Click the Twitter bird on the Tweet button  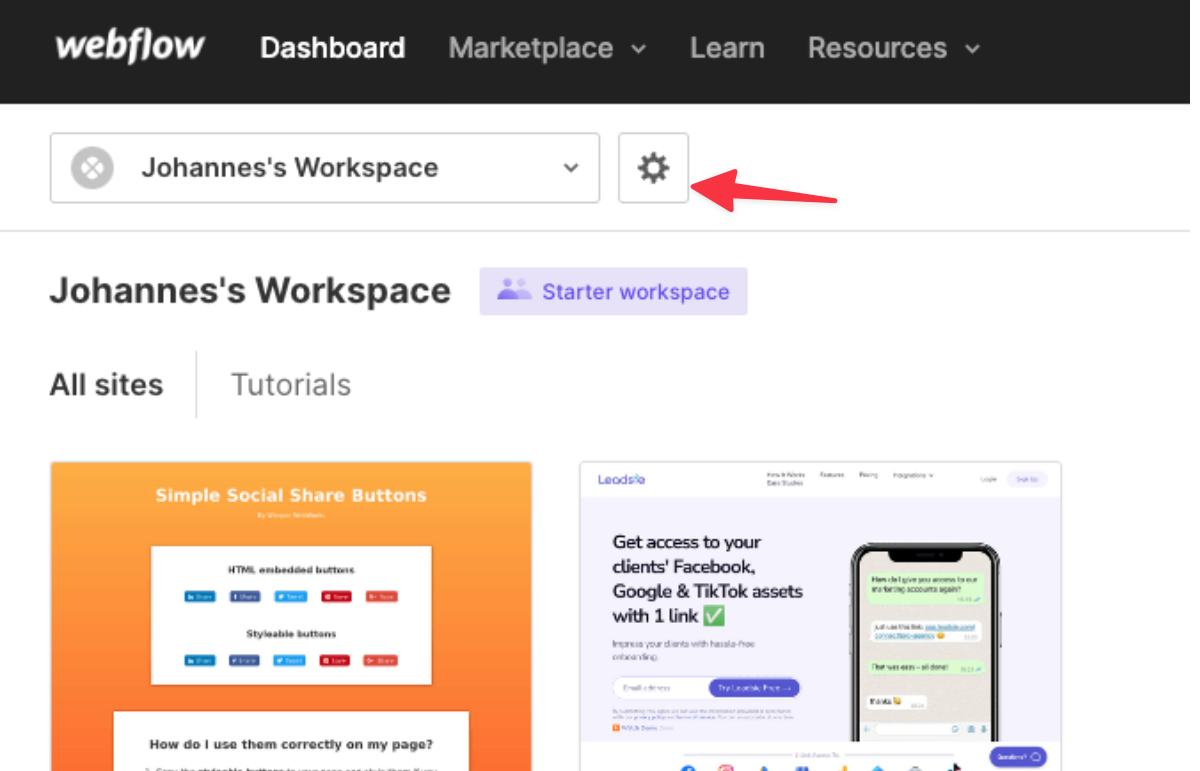[x=280, y=596]
